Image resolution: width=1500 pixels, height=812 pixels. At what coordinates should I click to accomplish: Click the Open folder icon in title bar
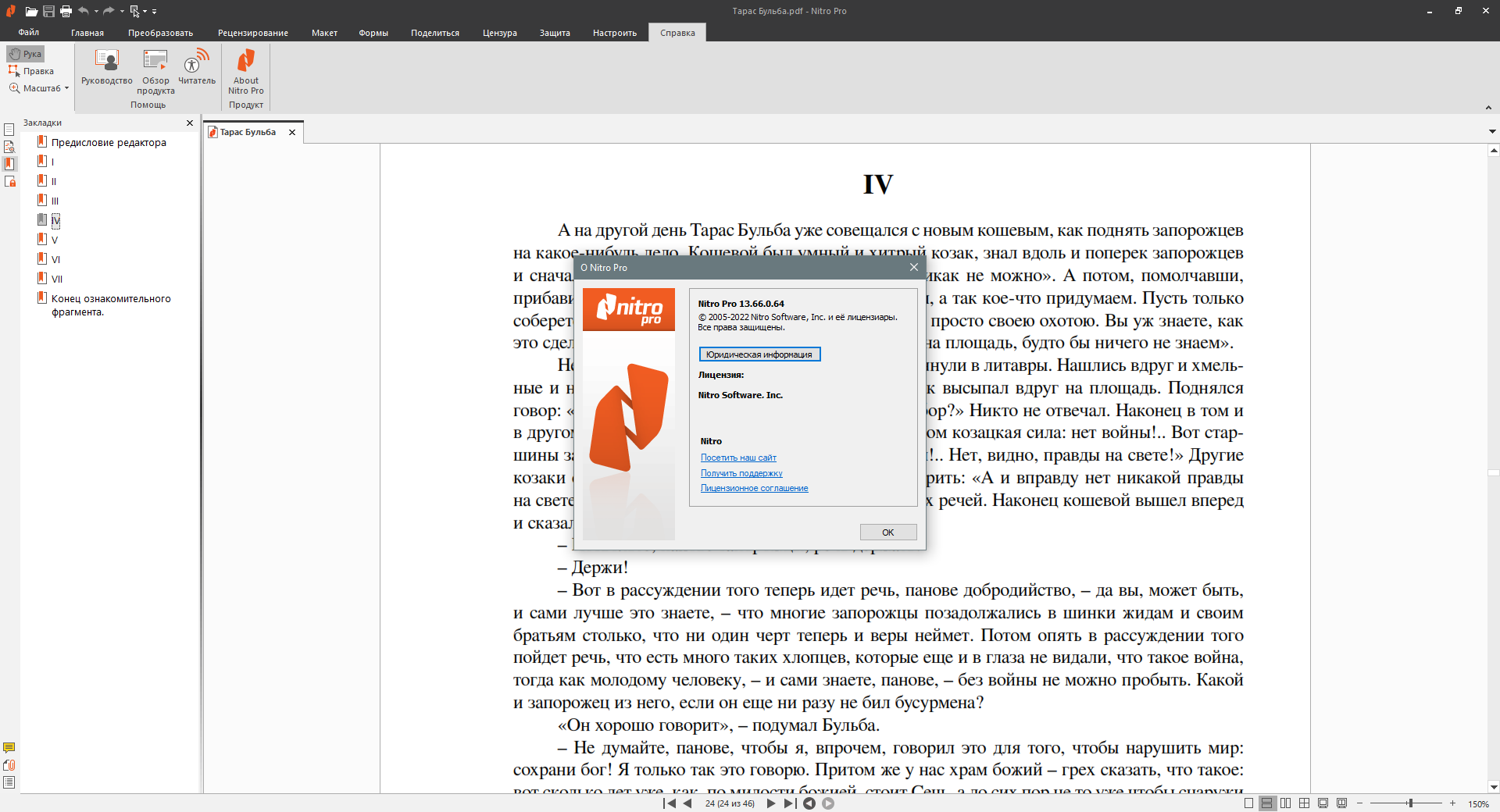click(31, 11)
